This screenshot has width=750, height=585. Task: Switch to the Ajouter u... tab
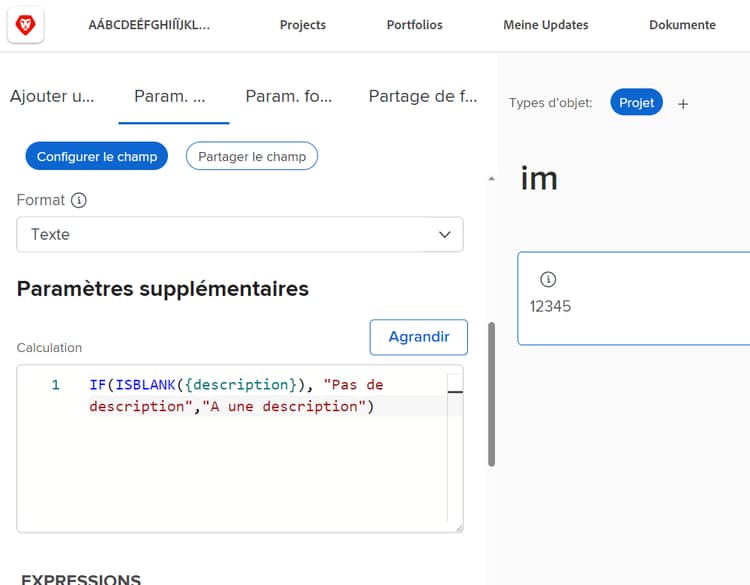click(52, 96)
